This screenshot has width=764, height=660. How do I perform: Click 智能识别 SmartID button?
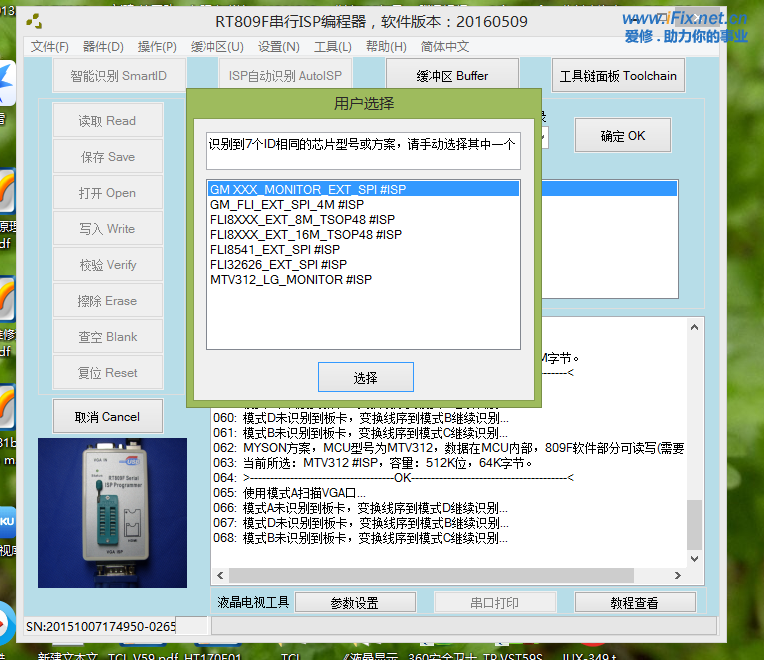click(119, 75)
